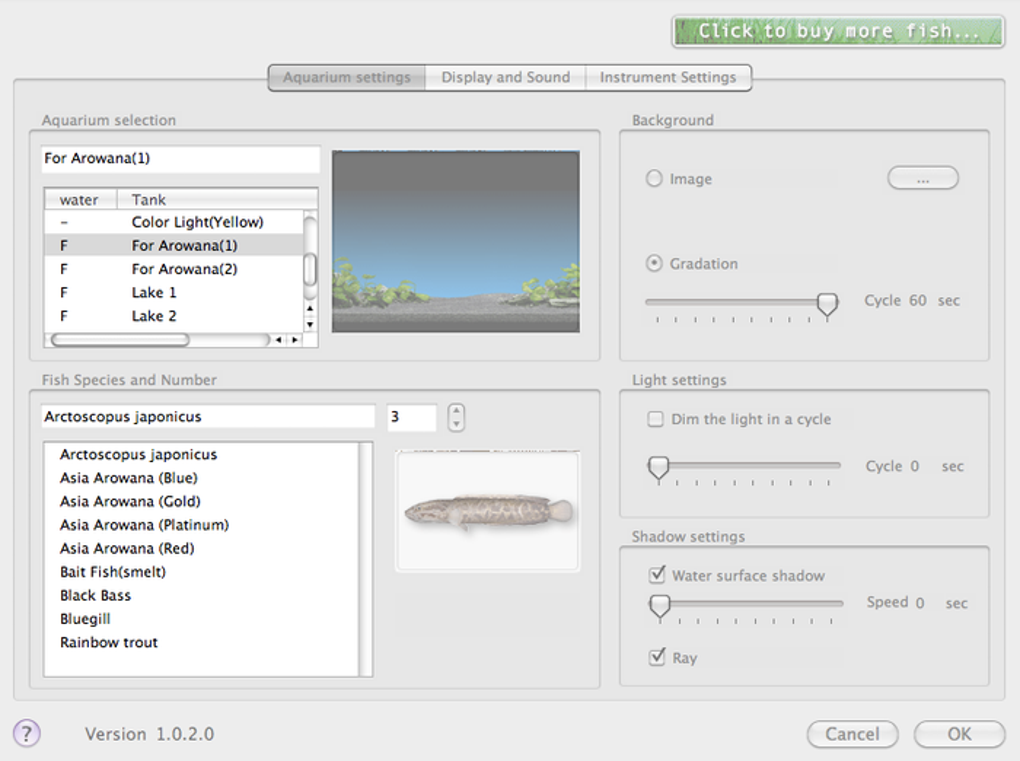Click the fish species name field

pyautogui.click(x=208, y=417)
